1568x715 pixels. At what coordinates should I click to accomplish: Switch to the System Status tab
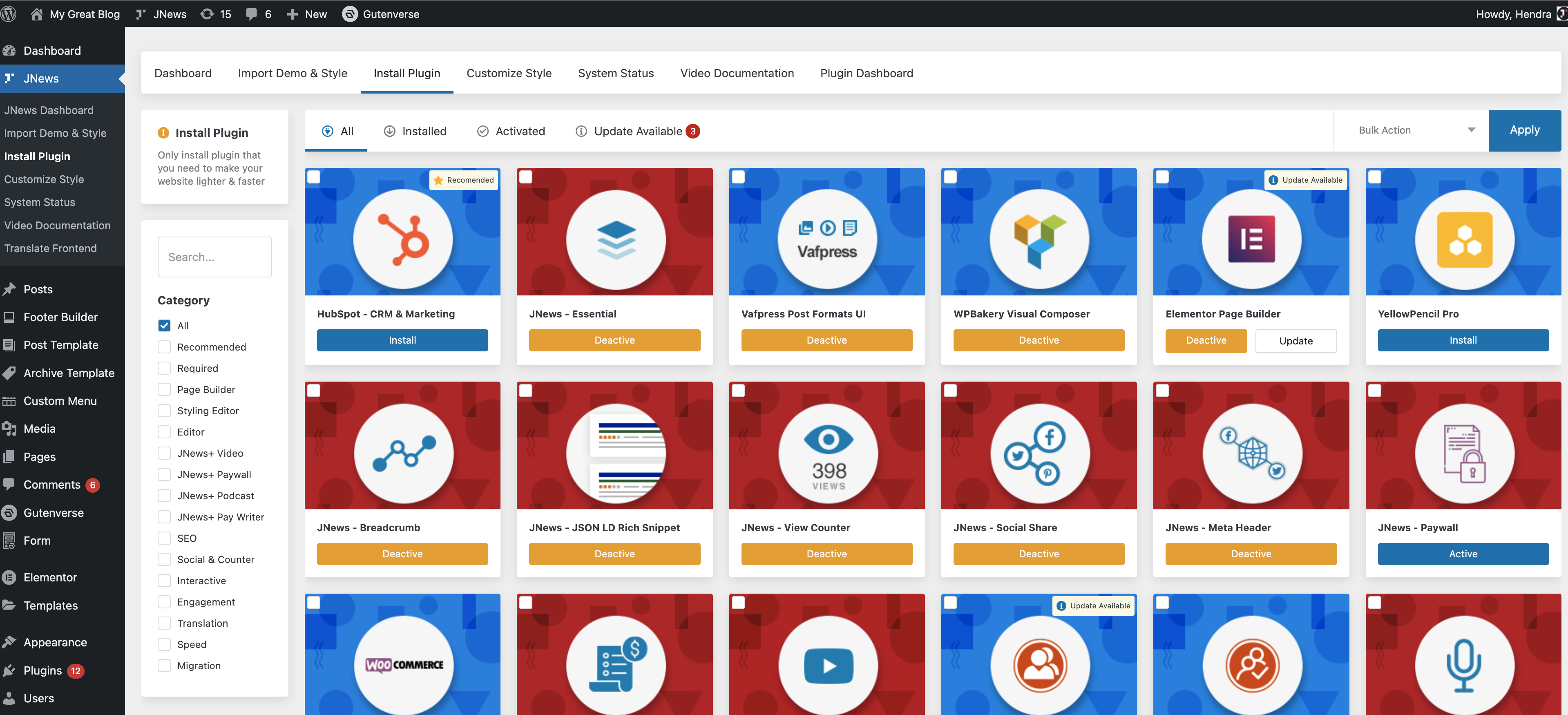click(x=616, y=73)
